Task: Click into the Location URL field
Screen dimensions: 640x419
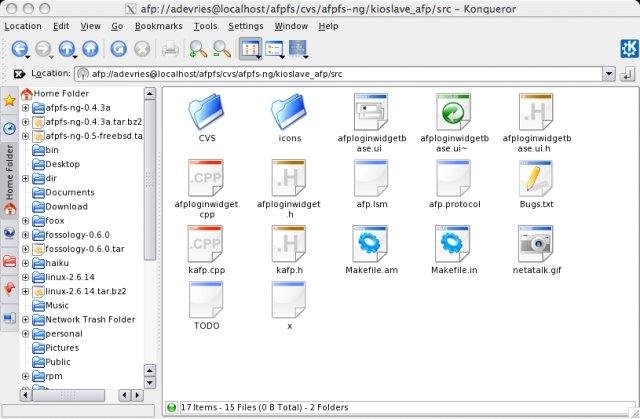Action: [338, 74]
